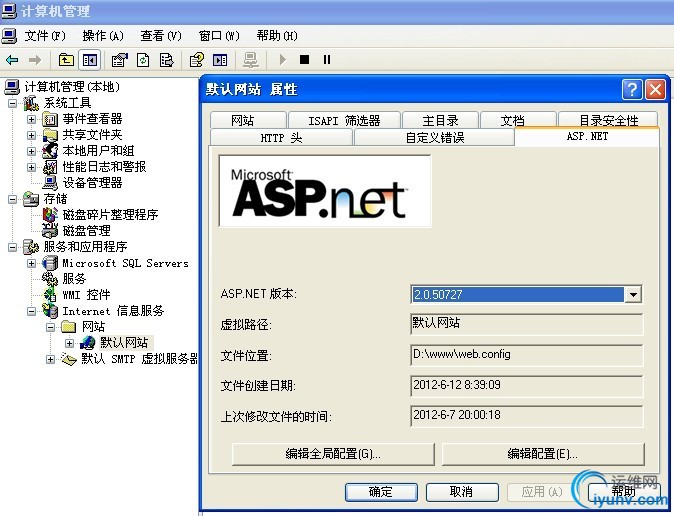674x516 pixels.
Task: Click the 虚拟路径 field showing 默认网站
Action: coord(527,324)
